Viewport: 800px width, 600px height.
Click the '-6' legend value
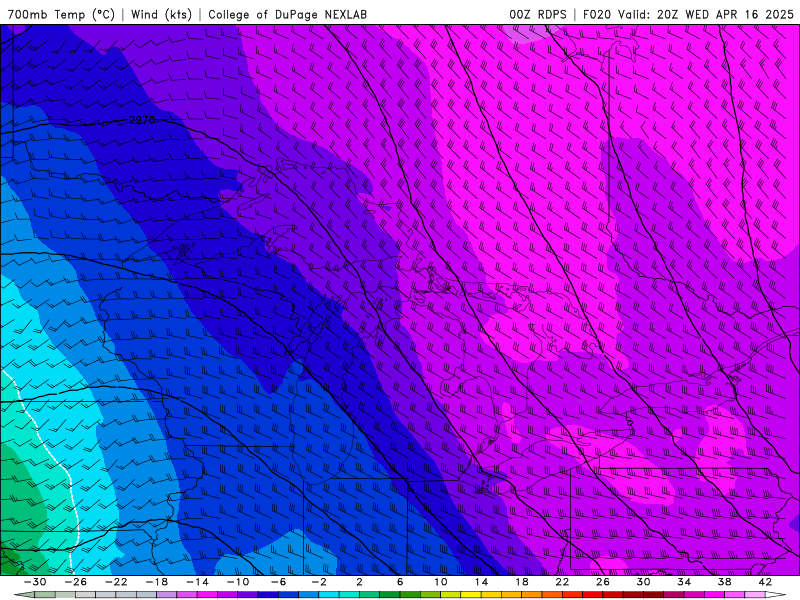279,582
